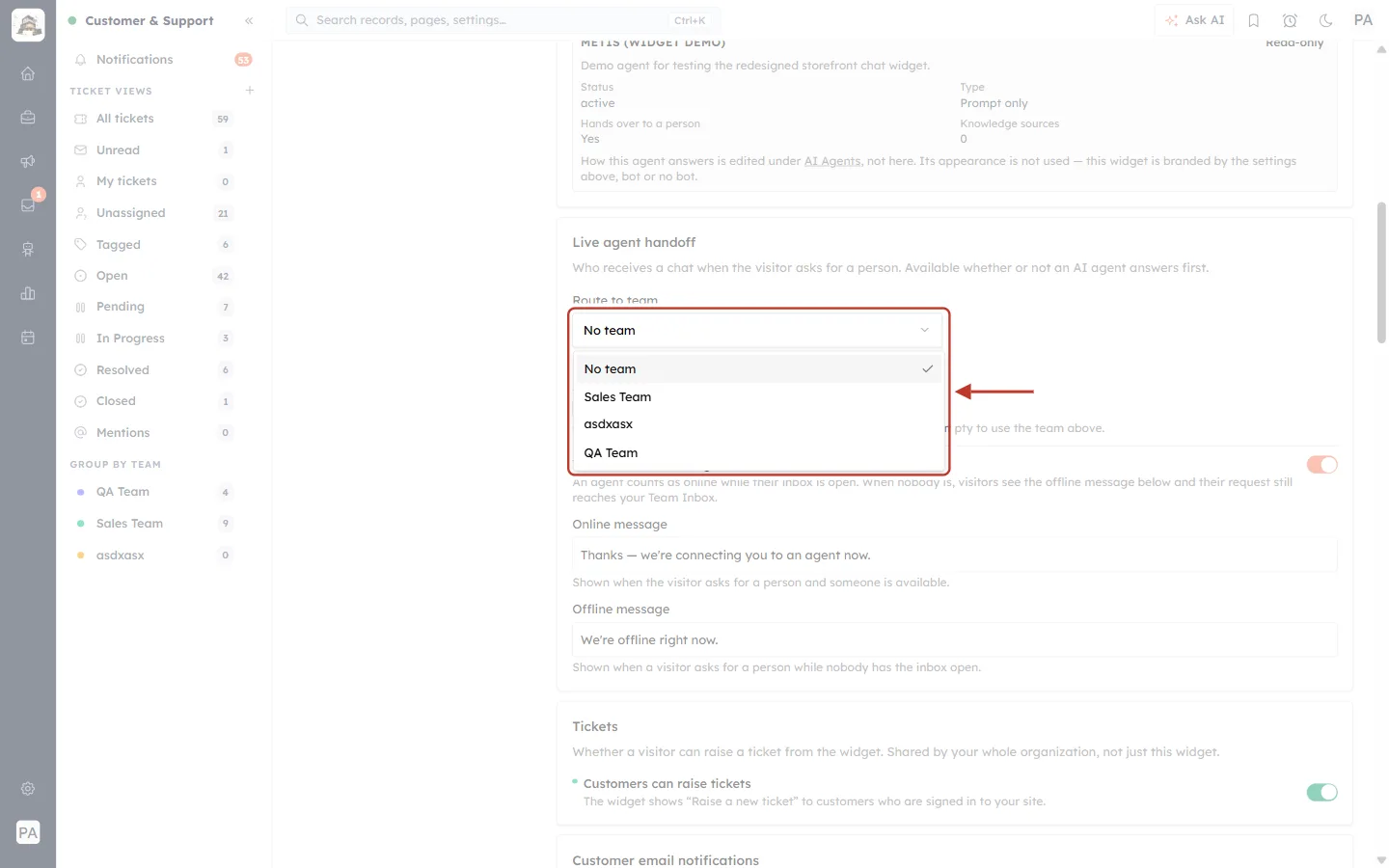This screenshot has width=1389, height=868.
Task: Open the My tickets view
Action: (x=154, y=181)
